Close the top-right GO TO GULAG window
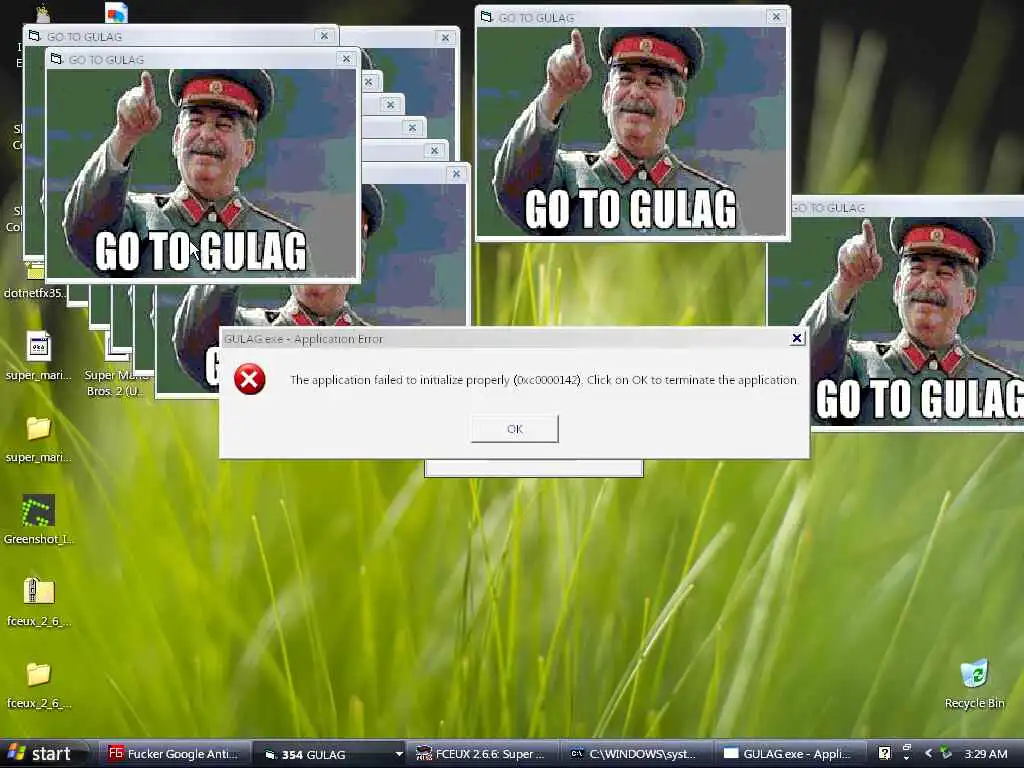This screenshot has height=768, width=1024. pos(776,17)
